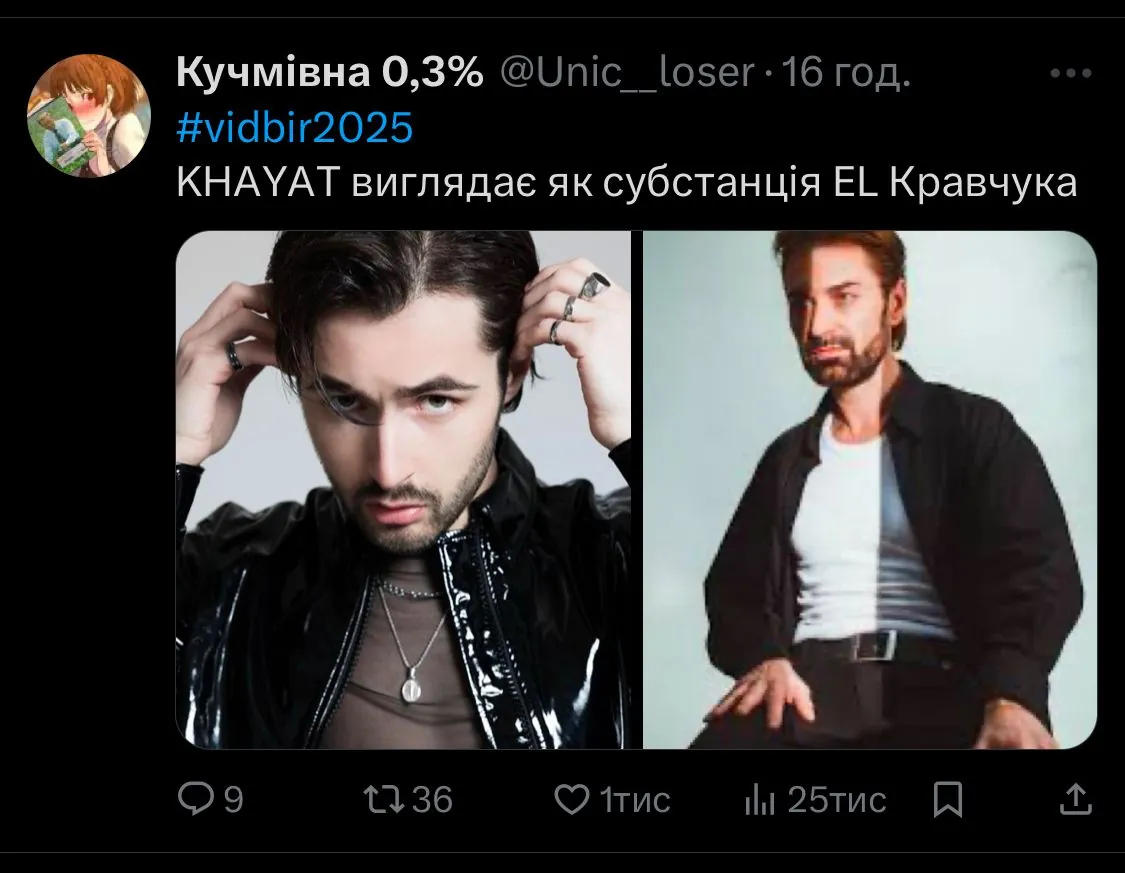
Task: Expand the three-dot more options menu
Action: (x=1070, y=72)
